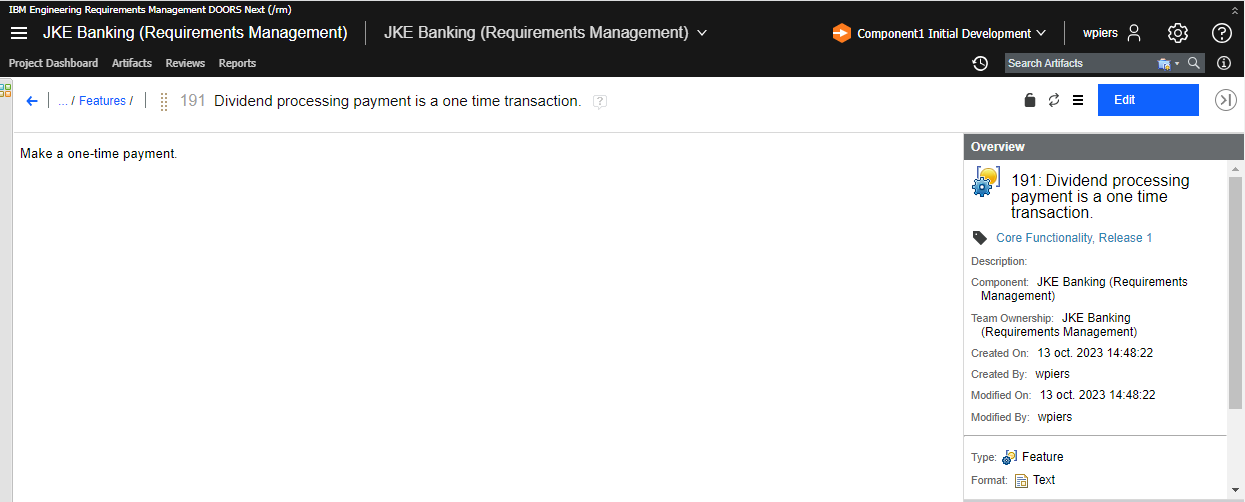The height and width of the screenshot is (502, 1245).
Task: Open the administration gear settings
Action: [x=1178, y=33]
